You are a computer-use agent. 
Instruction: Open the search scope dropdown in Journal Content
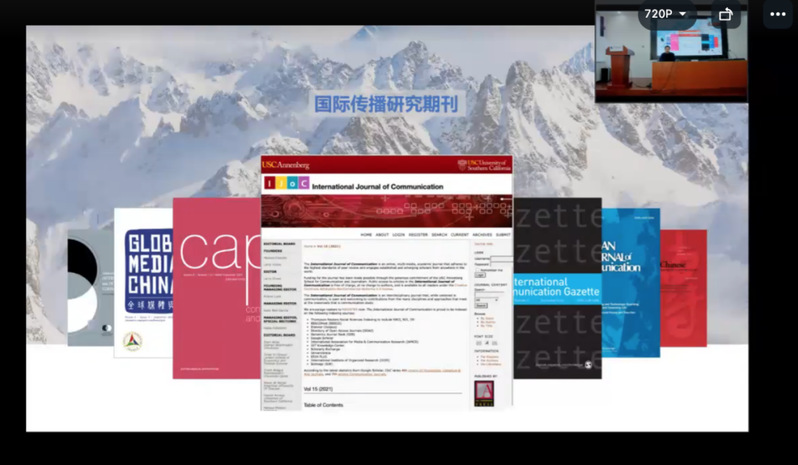[x=486, y=300]
